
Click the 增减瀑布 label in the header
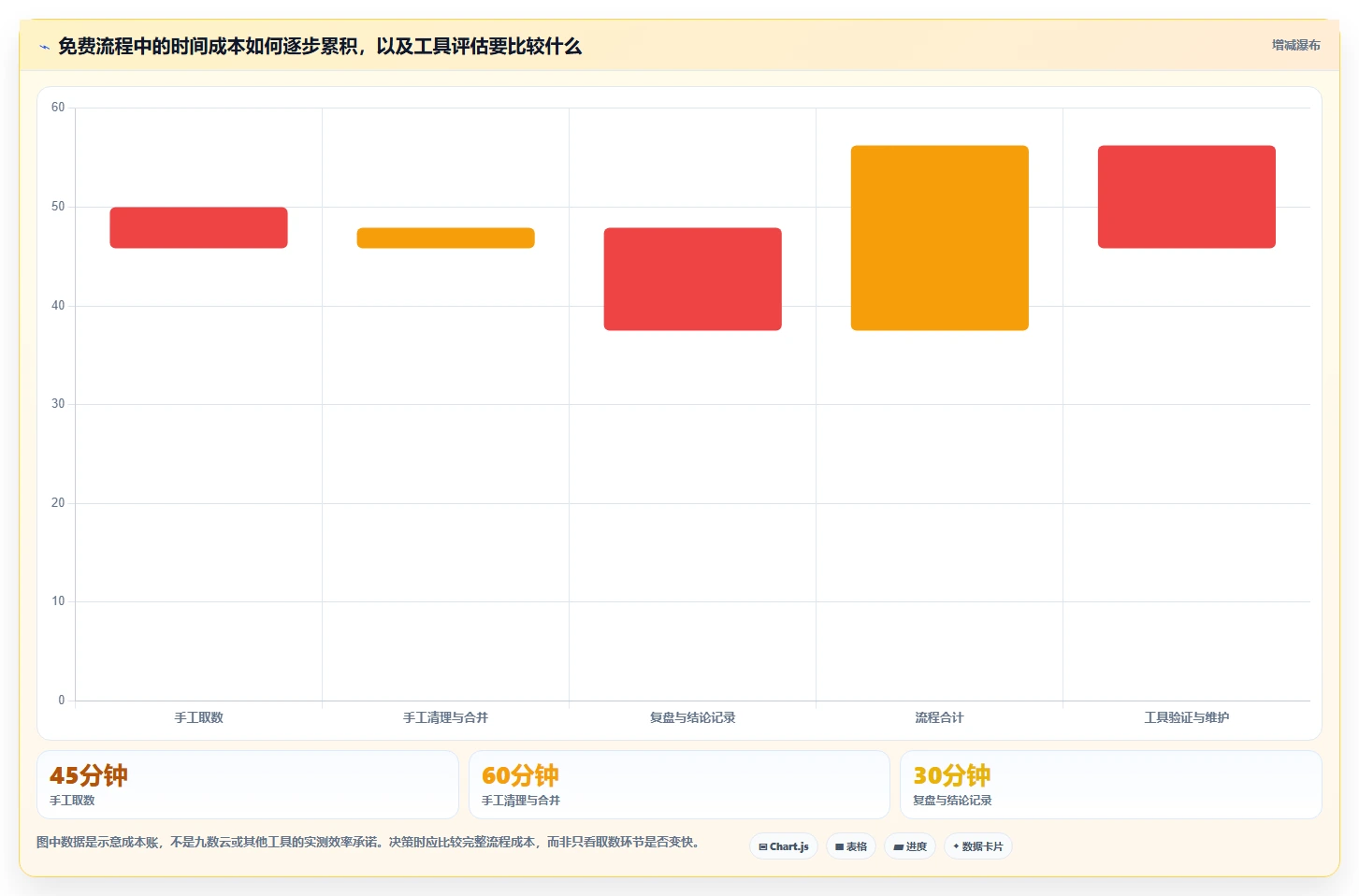[1295, 45]
